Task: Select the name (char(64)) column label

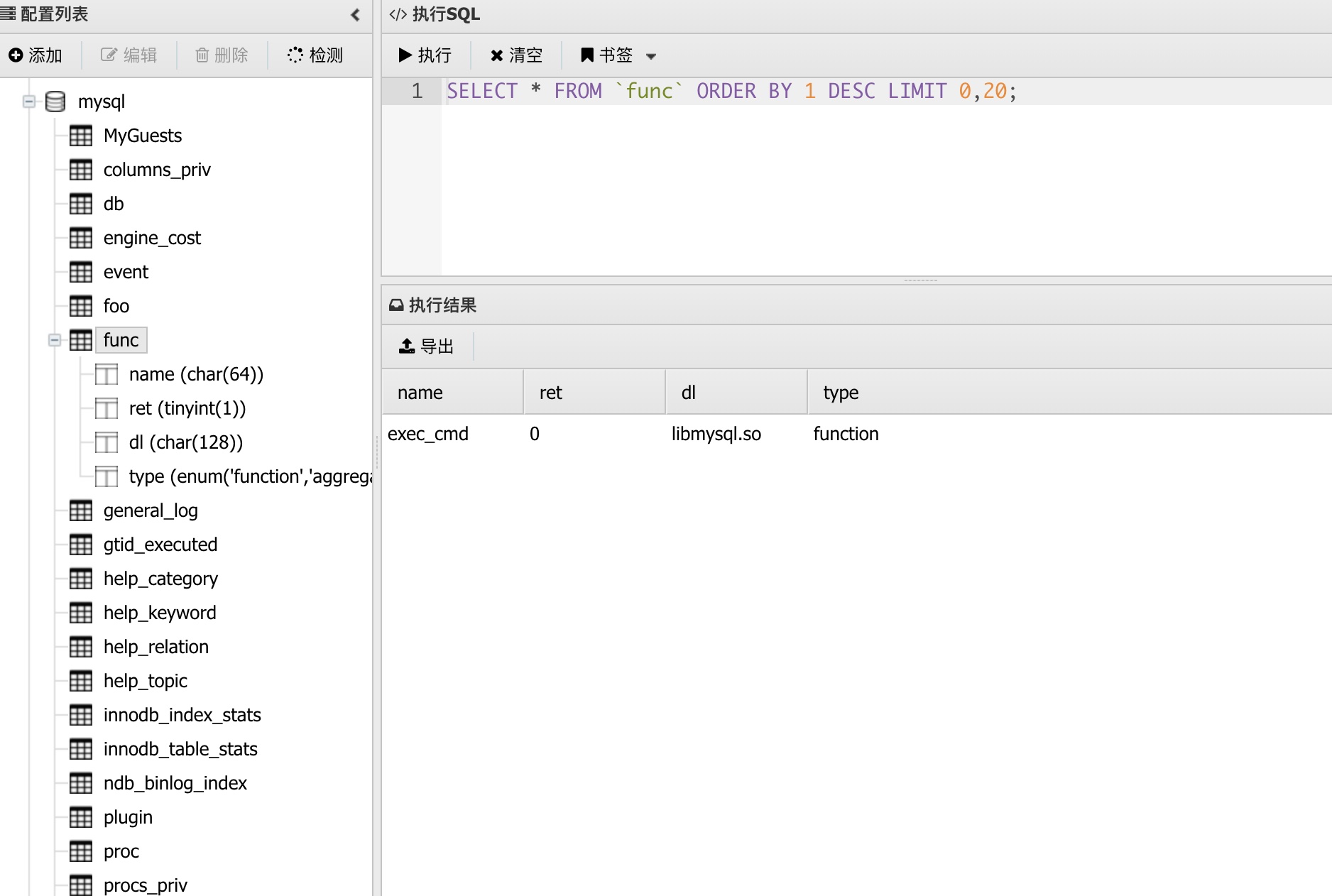Action: coord(196,374)
